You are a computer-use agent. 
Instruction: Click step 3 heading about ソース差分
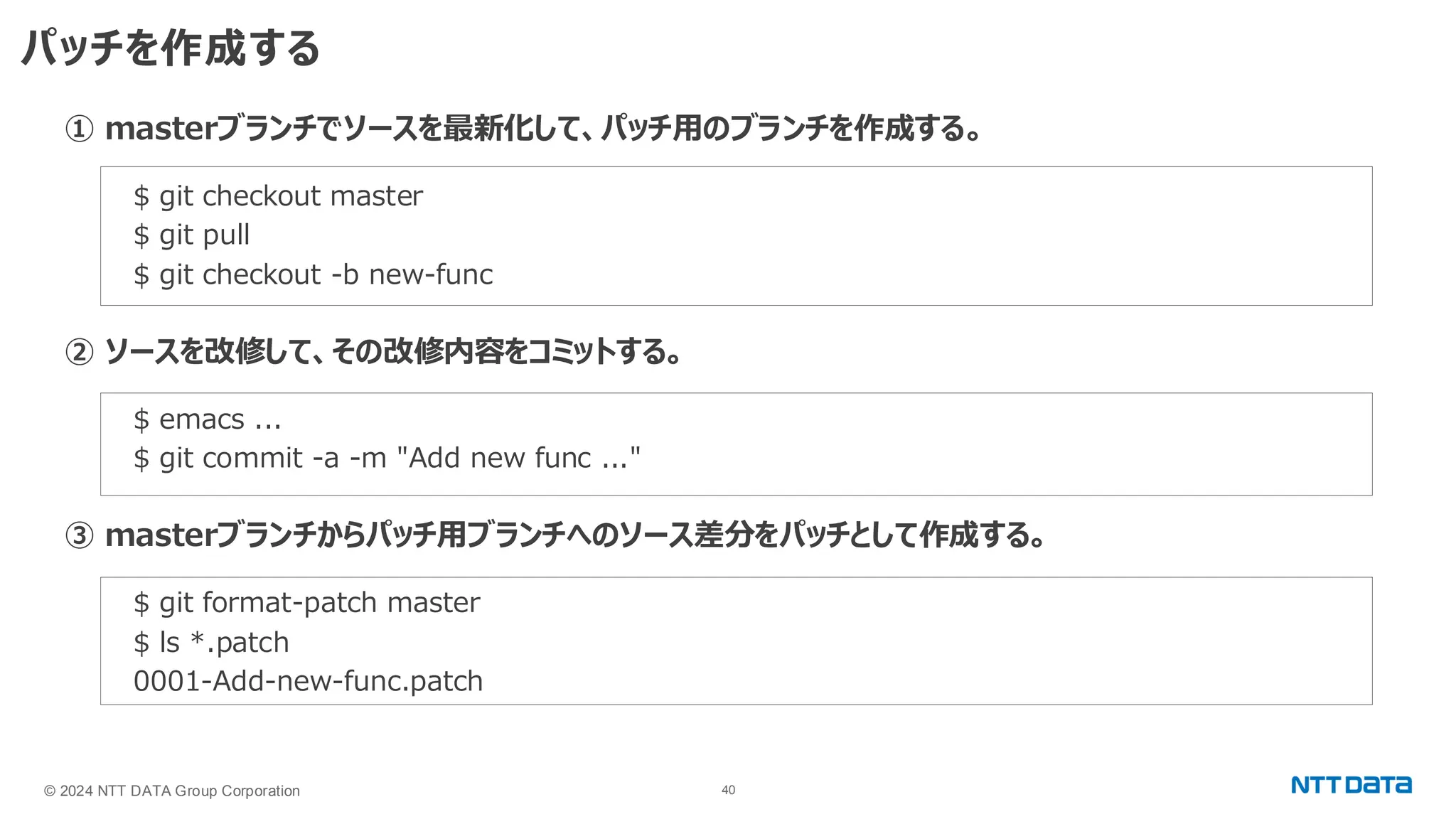point(575,535)
